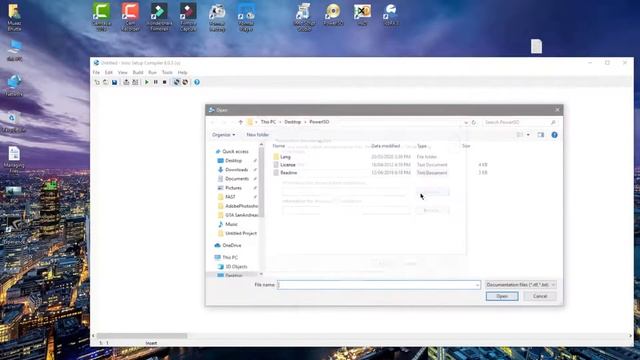Viewport: 640px width, 360px height.
Task: Click the Cancel button in dialog
Action: (x=540, y=296)
